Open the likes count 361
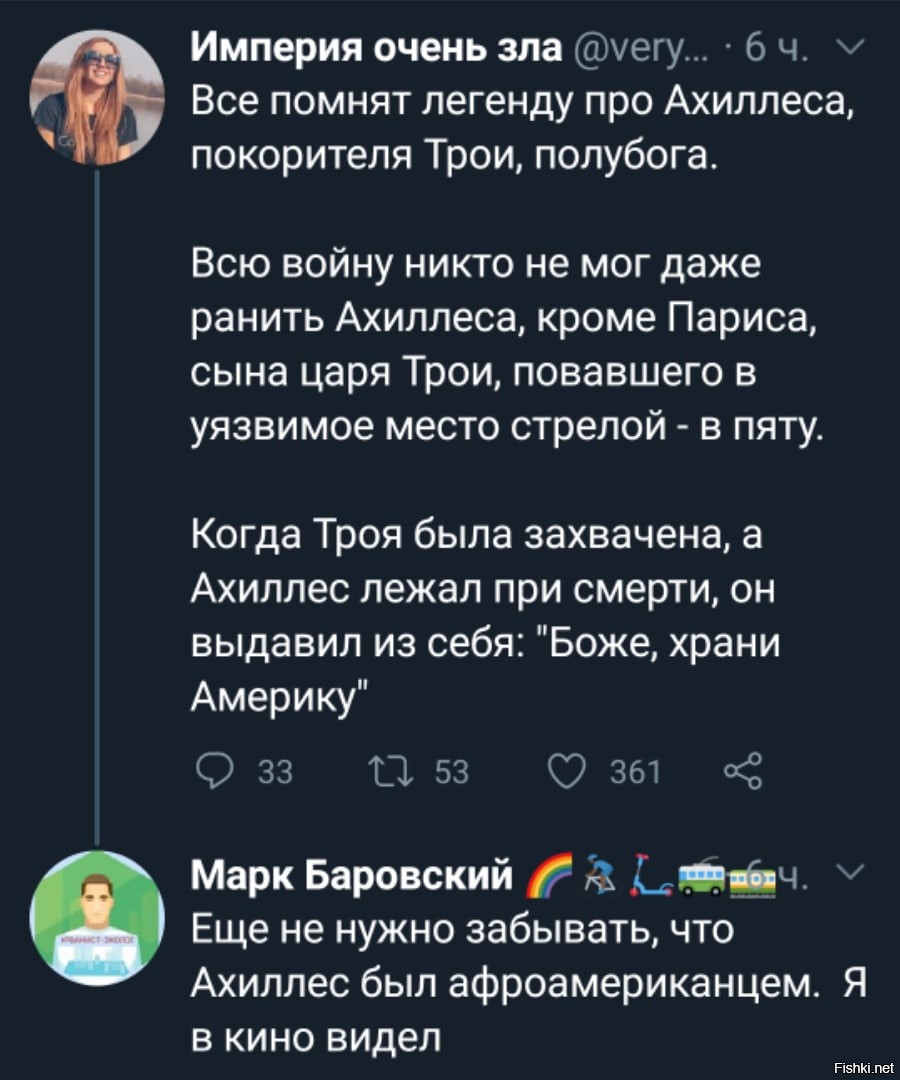 point(635,772)
